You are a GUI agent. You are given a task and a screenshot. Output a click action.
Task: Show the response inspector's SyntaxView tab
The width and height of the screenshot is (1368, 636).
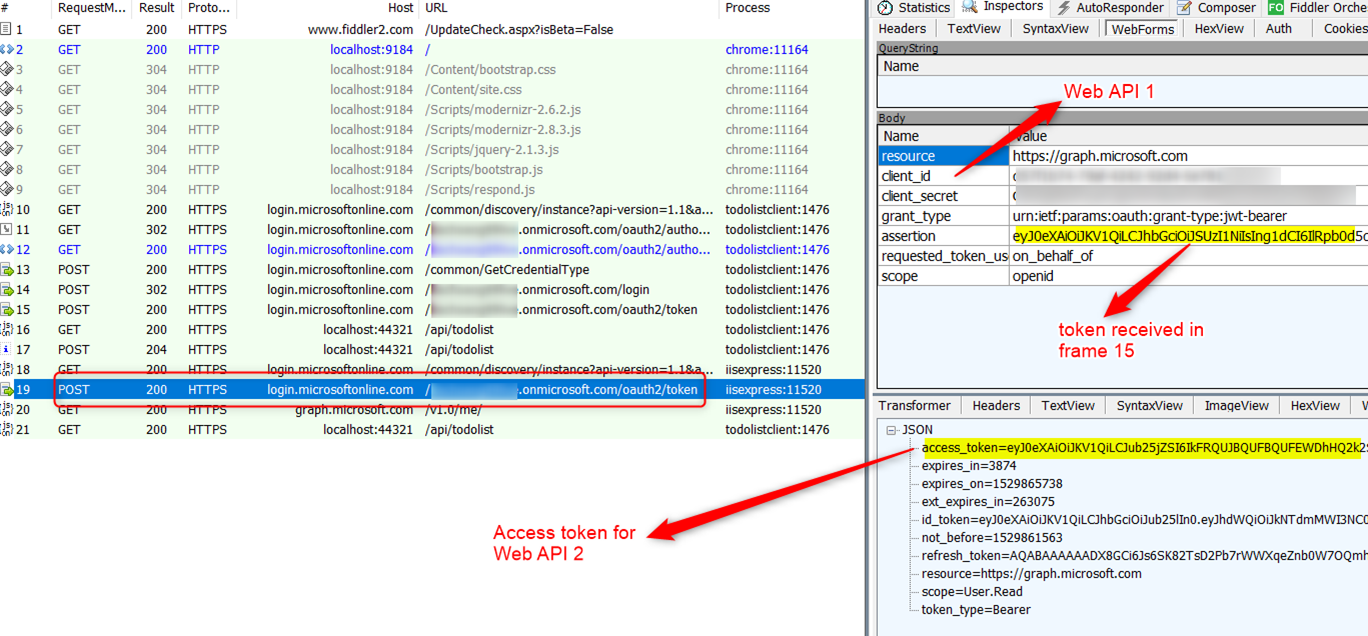(1149, 406)
